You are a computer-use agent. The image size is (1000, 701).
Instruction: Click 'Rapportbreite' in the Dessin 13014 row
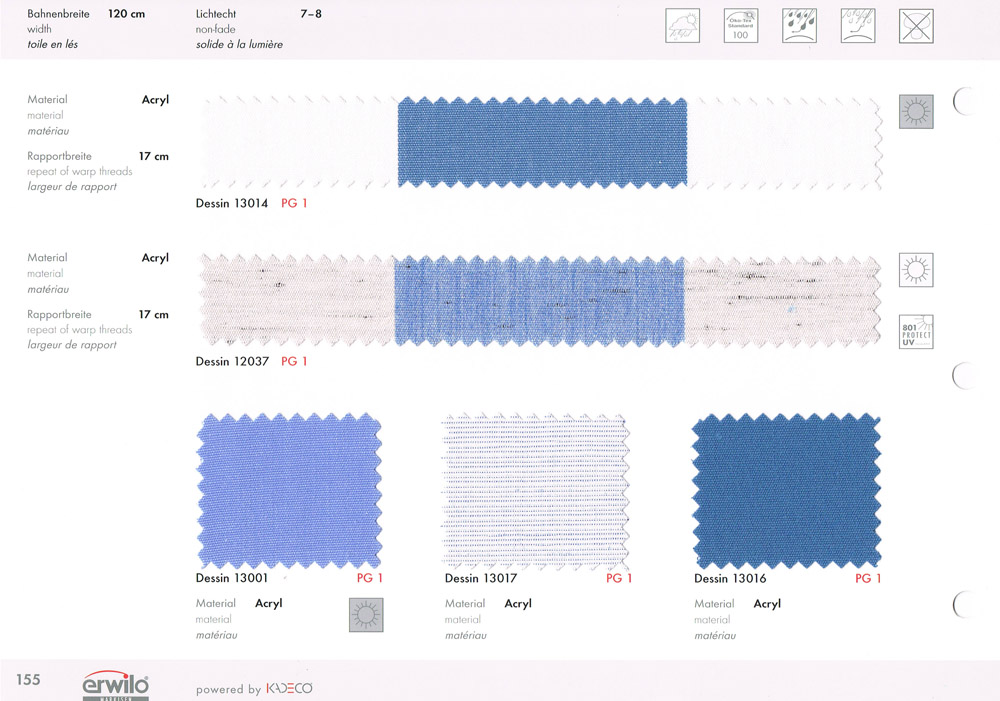(59, 156)
